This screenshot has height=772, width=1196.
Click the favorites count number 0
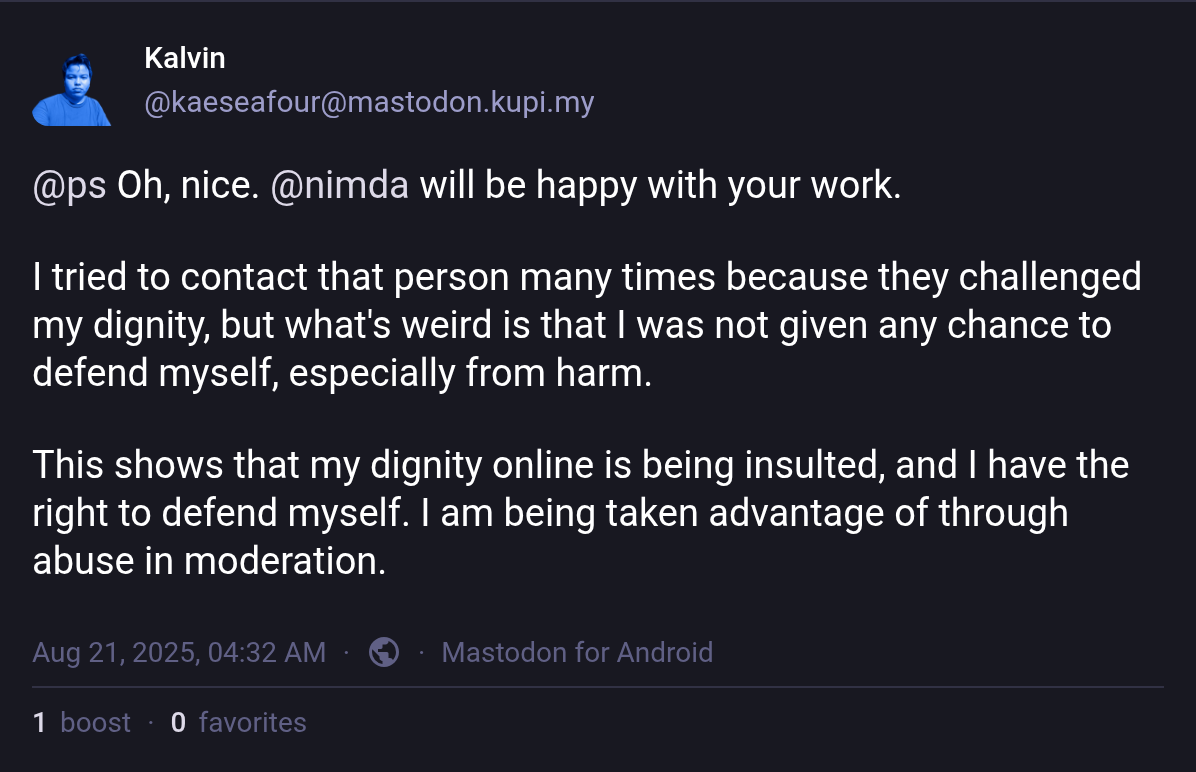[178, 722]
